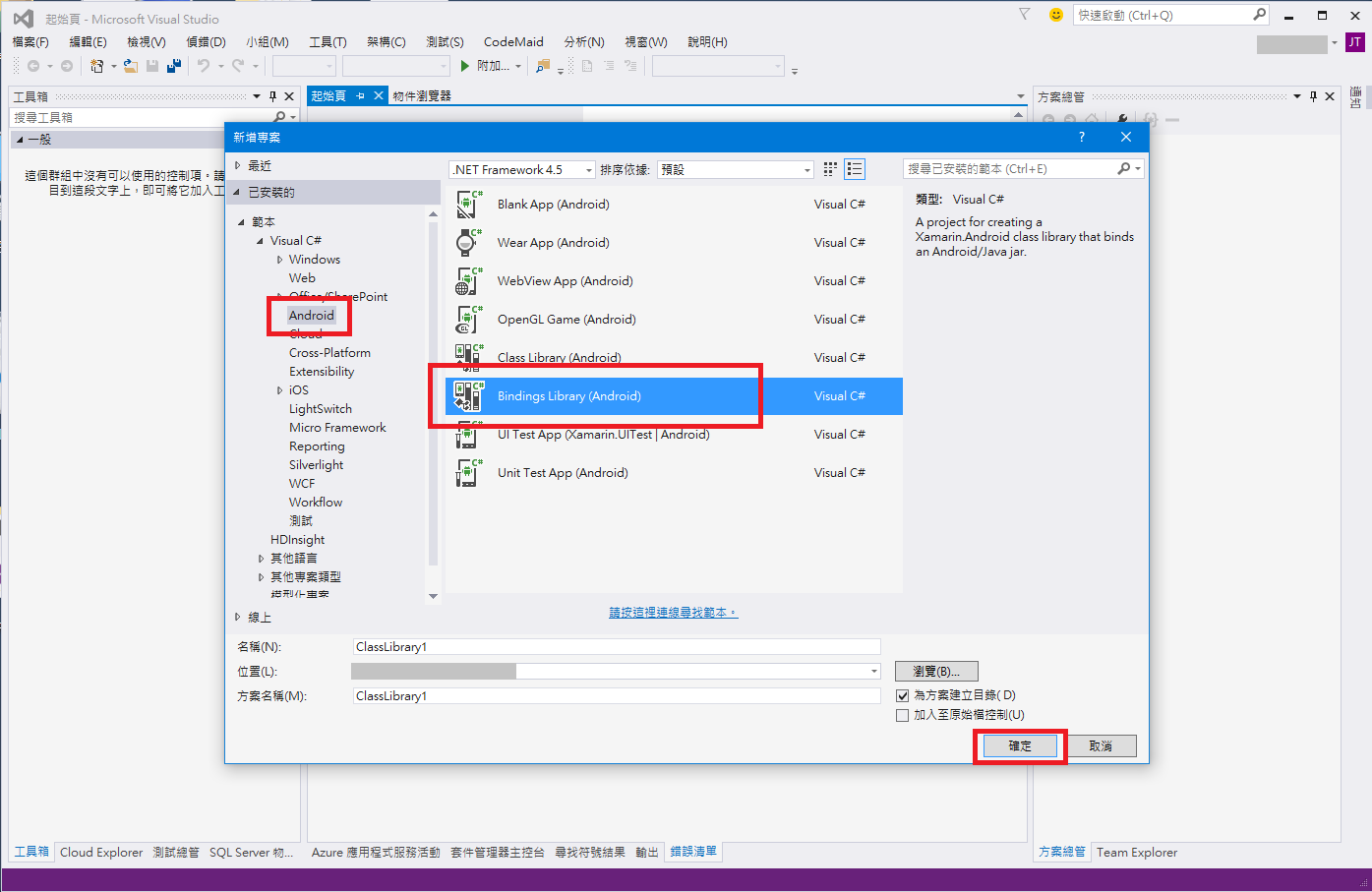This screenshot has height=892, width=1372.
Task: Click the Navigate Backward toolbar arrow
Action: click(x=33, y=66)
